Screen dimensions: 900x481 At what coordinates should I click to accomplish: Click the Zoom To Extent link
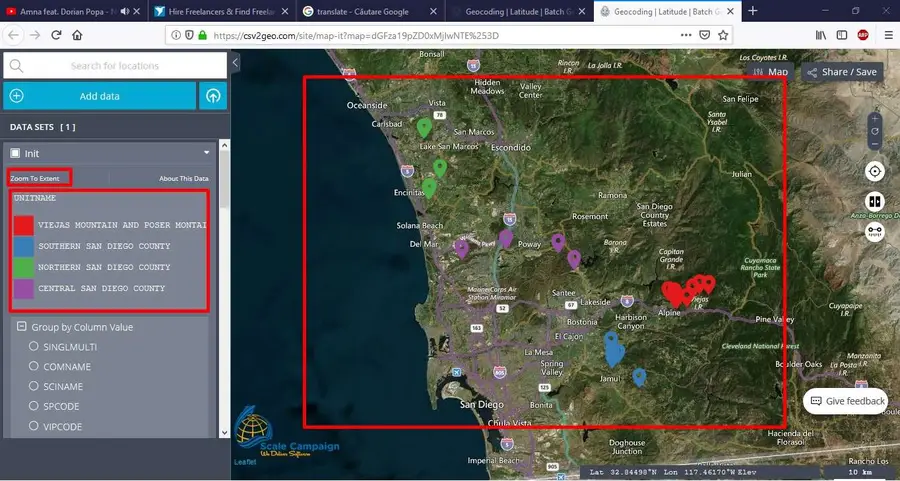[36, 179]
